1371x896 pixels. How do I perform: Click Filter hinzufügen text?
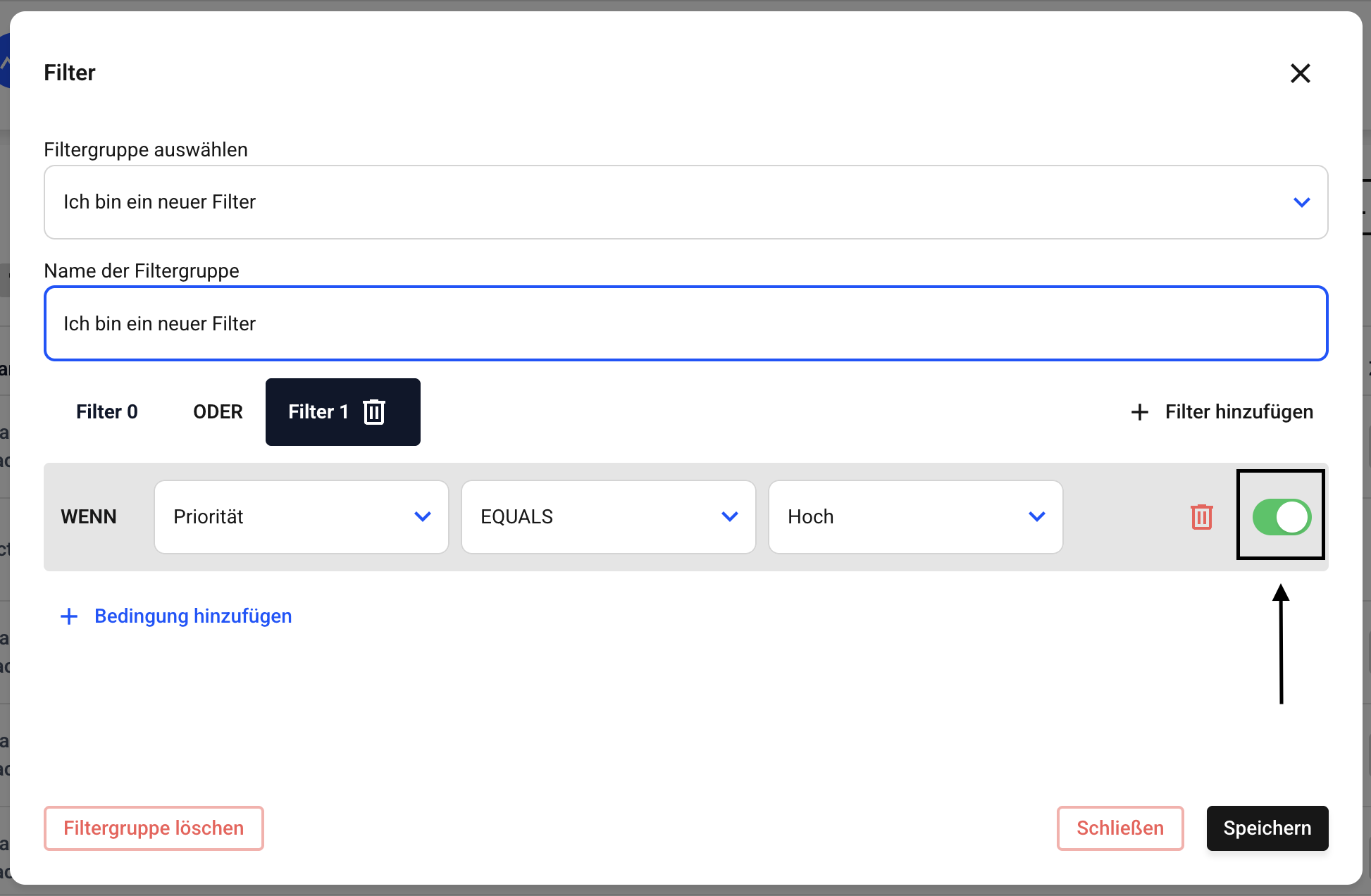pyautogui.click(x=1239, y=412)
